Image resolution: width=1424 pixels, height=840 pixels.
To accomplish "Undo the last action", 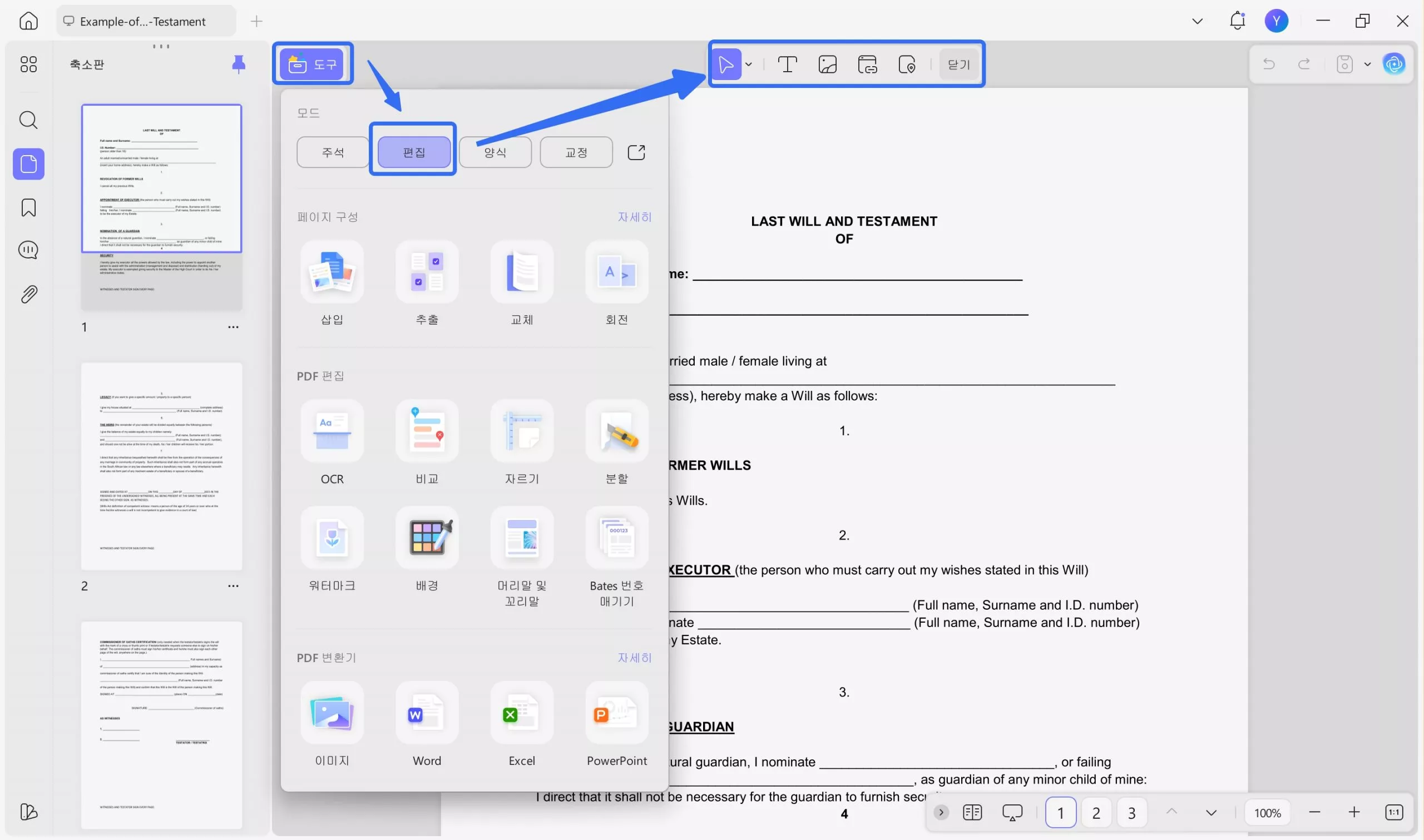I will pos(1269,64).
